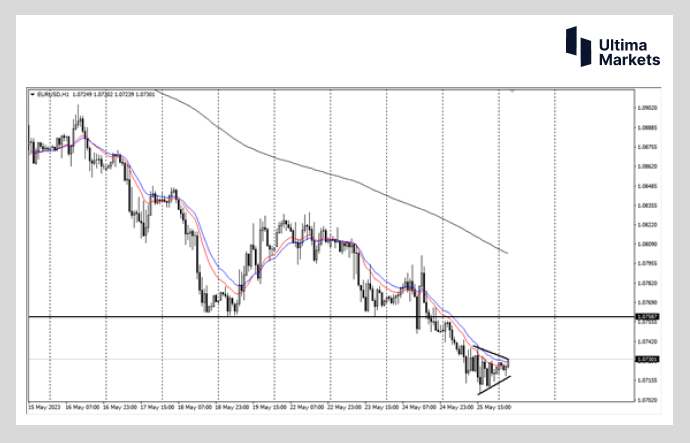
Task: Select the upper descending triangle trendline
Action: (x=492, y=353)
